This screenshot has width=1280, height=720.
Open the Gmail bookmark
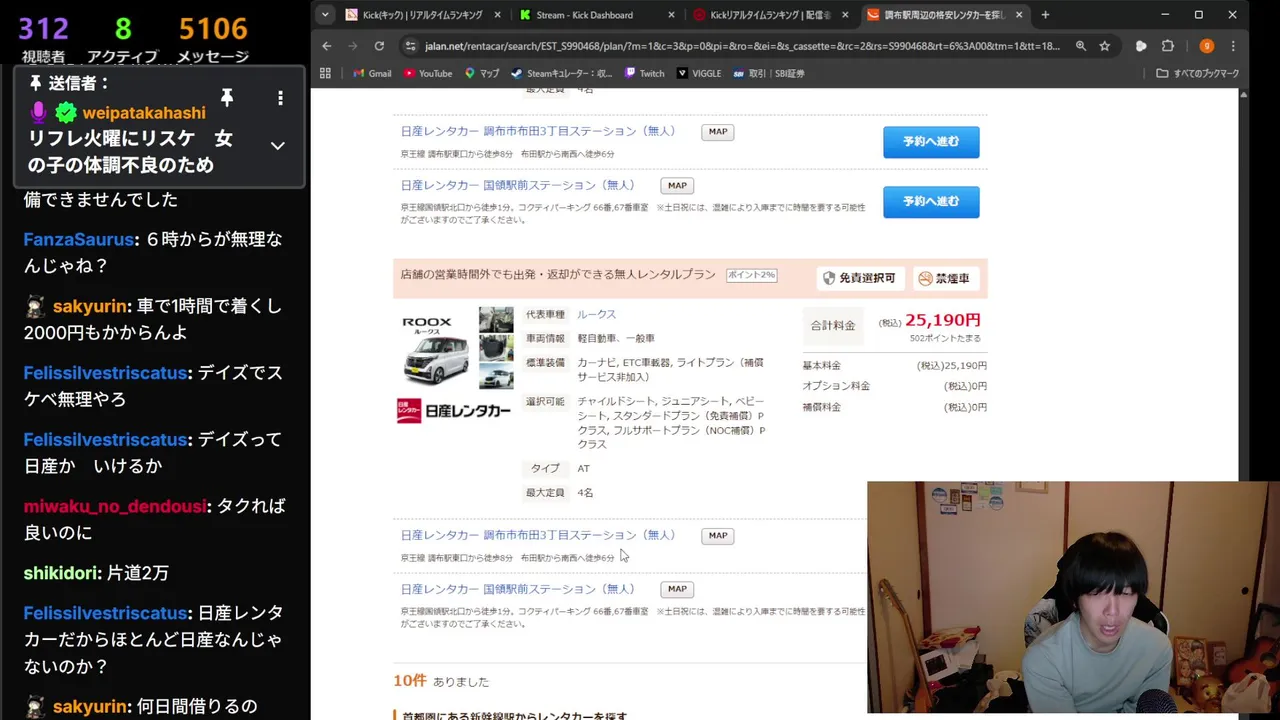(372, 73)
